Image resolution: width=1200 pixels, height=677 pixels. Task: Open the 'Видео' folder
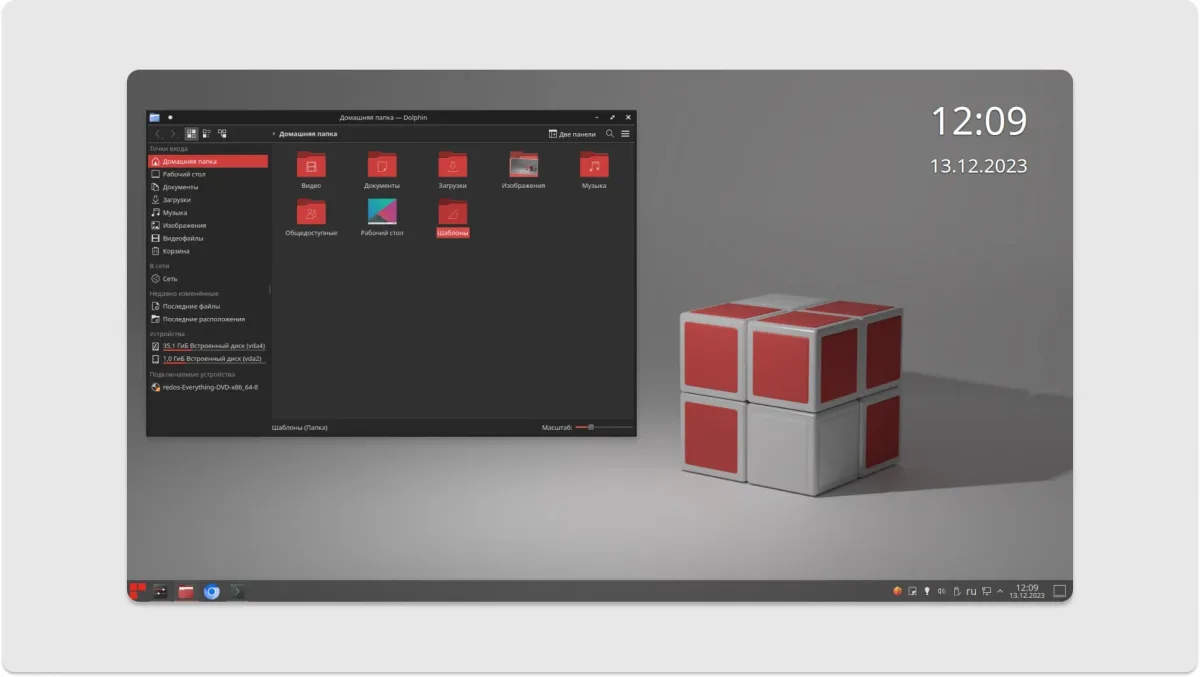tap(311, 168)
